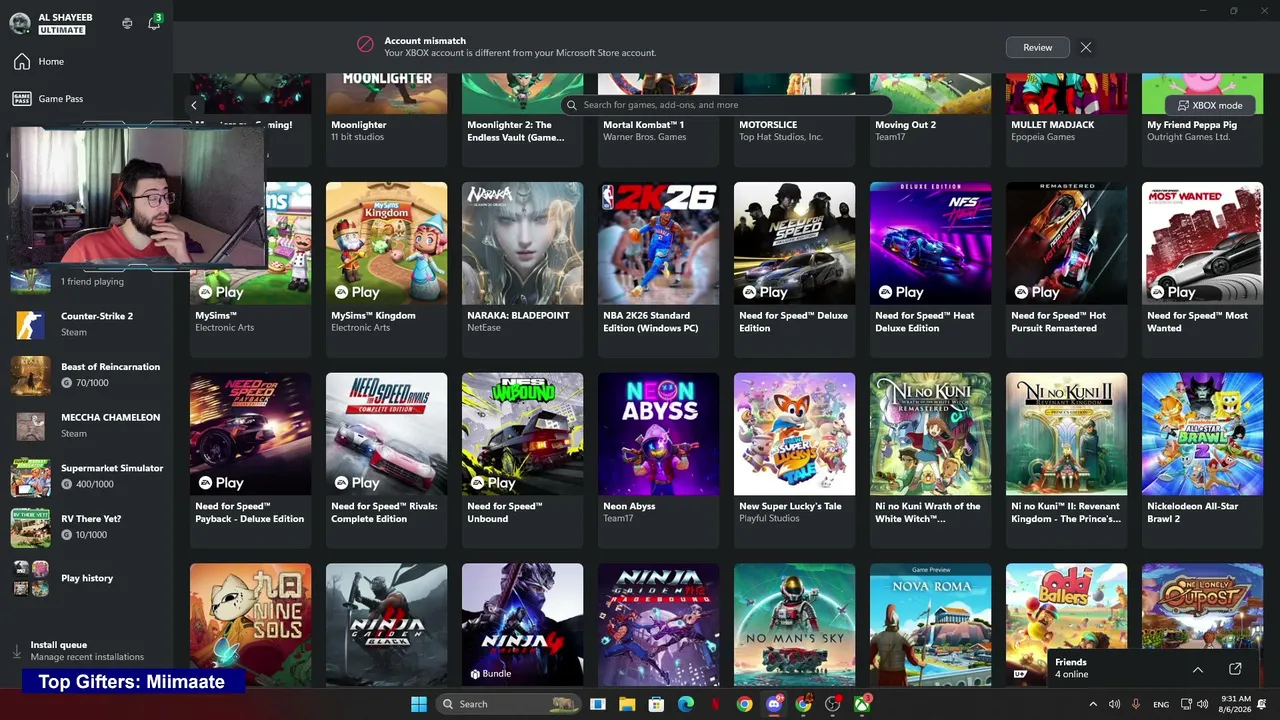Launch Microsoft Edge from the taskbar
Image resolution: width=1280 pixels, height=720 pixels.
pos(686,704)
